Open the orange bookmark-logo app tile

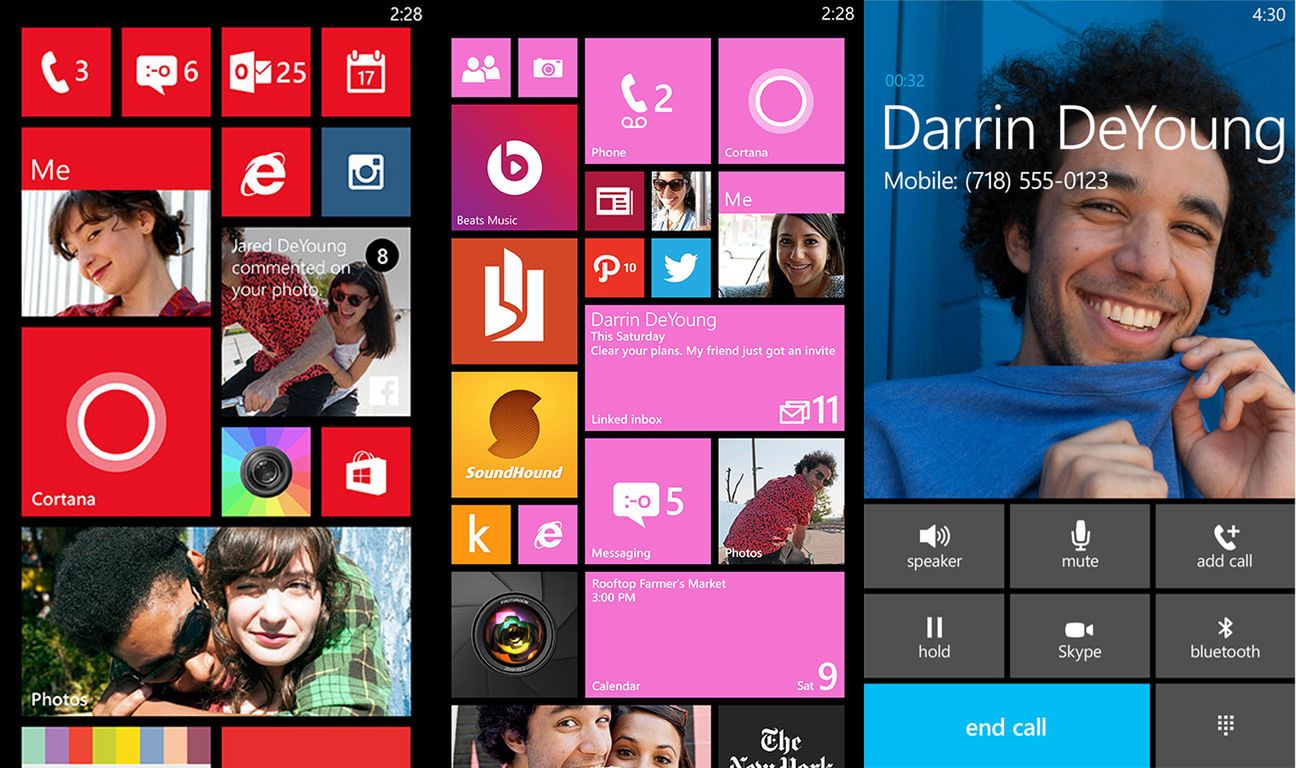coord(514,301)
